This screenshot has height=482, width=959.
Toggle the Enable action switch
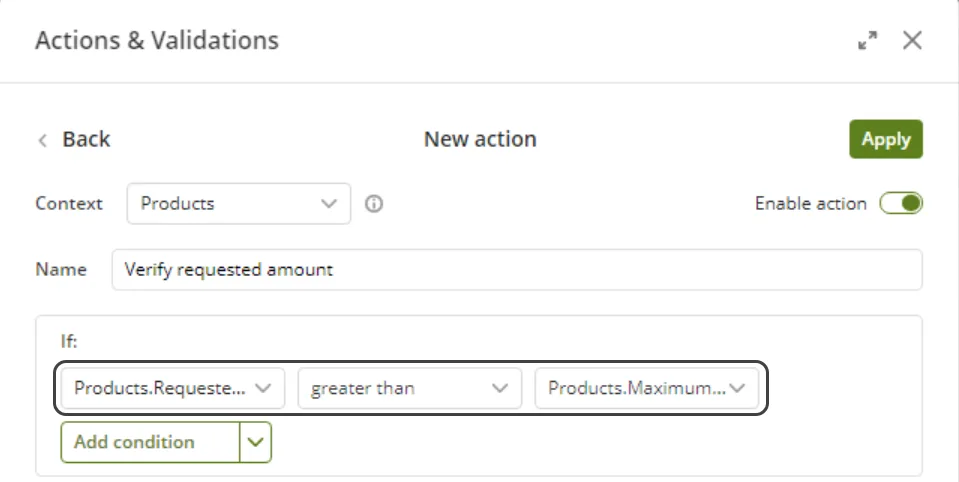901,203
